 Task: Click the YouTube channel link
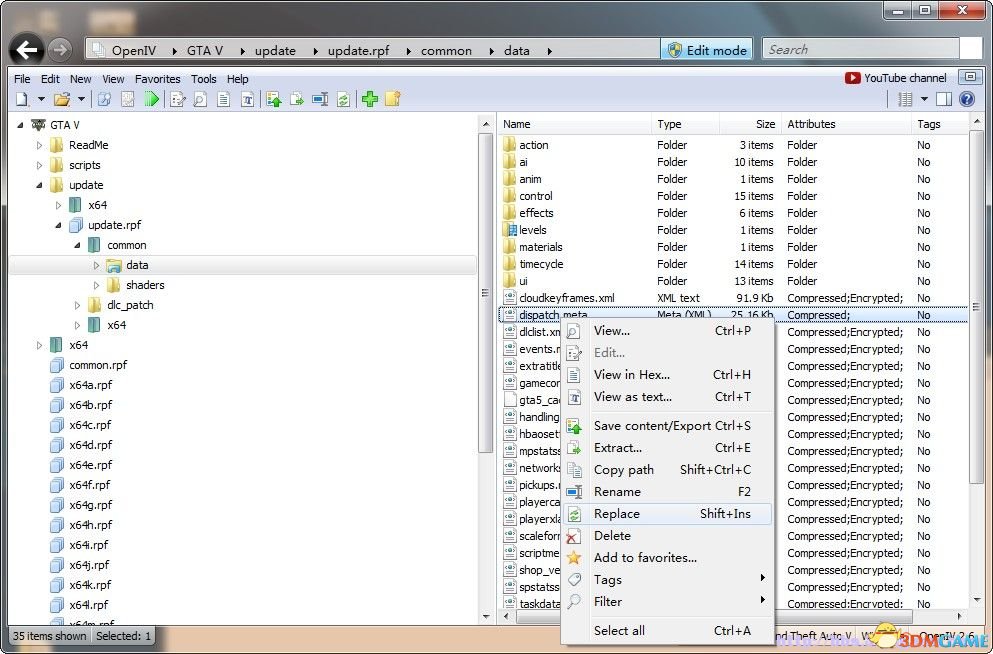(x=895, y=78)
